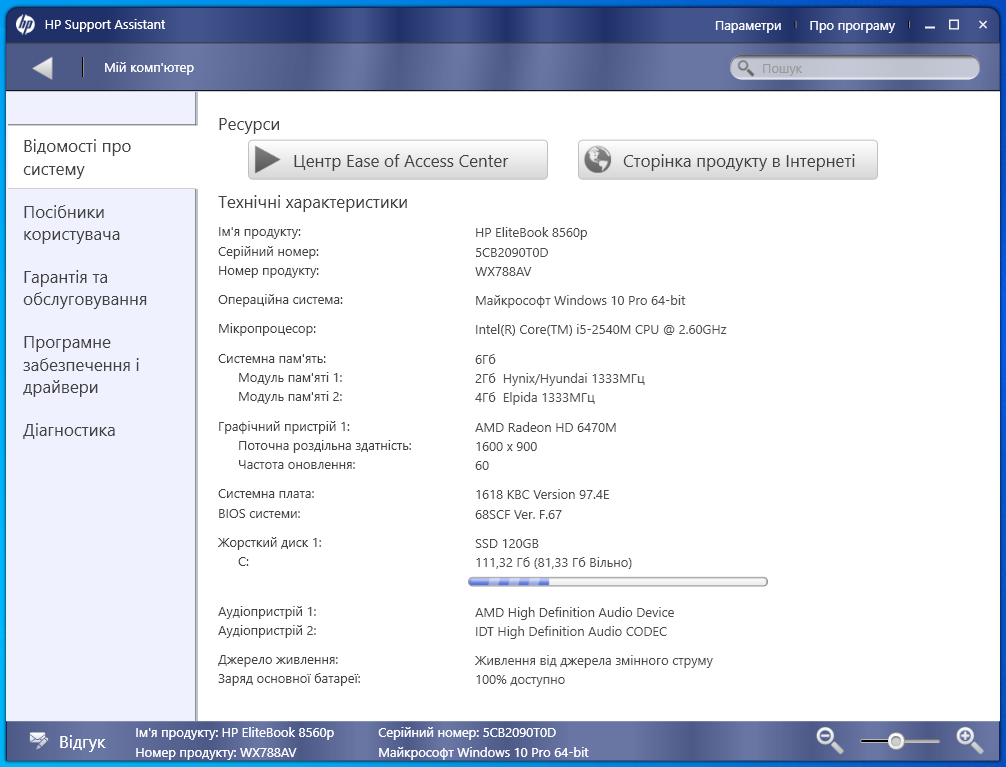Minimize the HP Support Assistant window
Screen dimensions: 1006x767
[930, 26]
